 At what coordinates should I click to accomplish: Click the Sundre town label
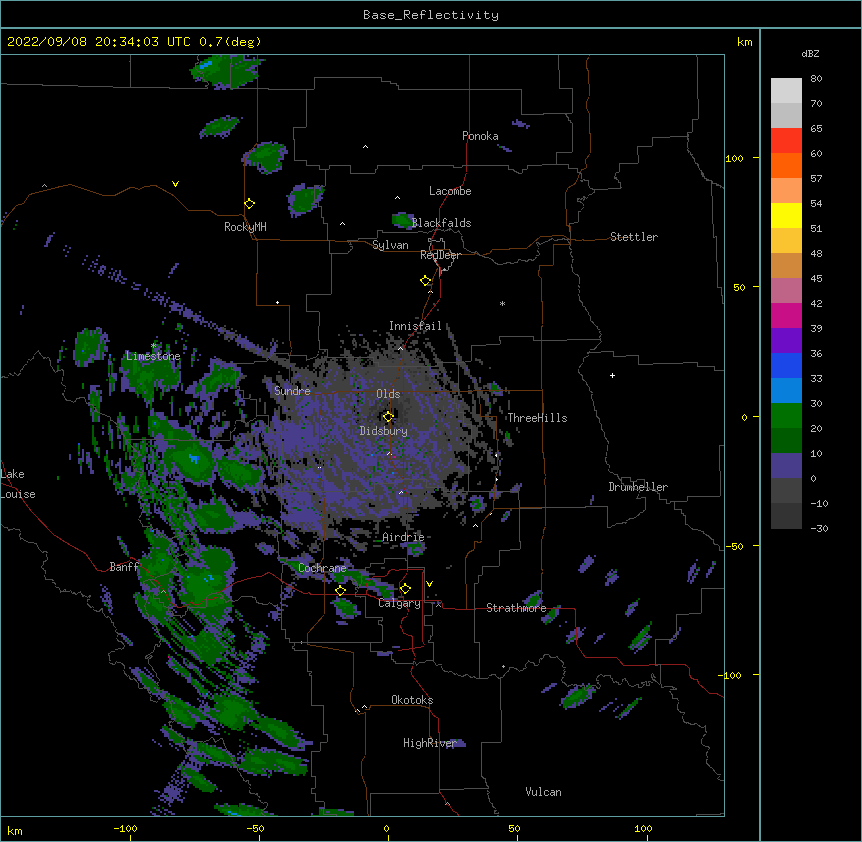click(x=292, y=391)
